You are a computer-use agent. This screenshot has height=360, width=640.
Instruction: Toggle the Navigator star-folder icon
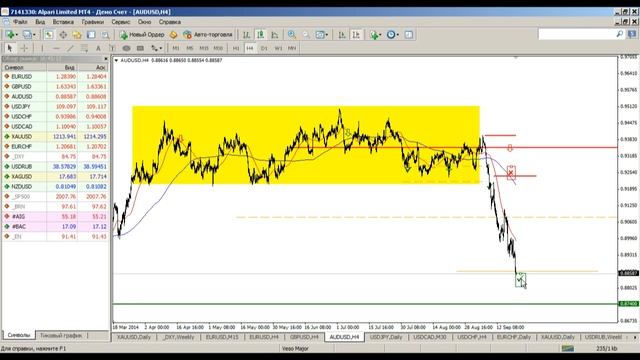click(x=77, y=35)
